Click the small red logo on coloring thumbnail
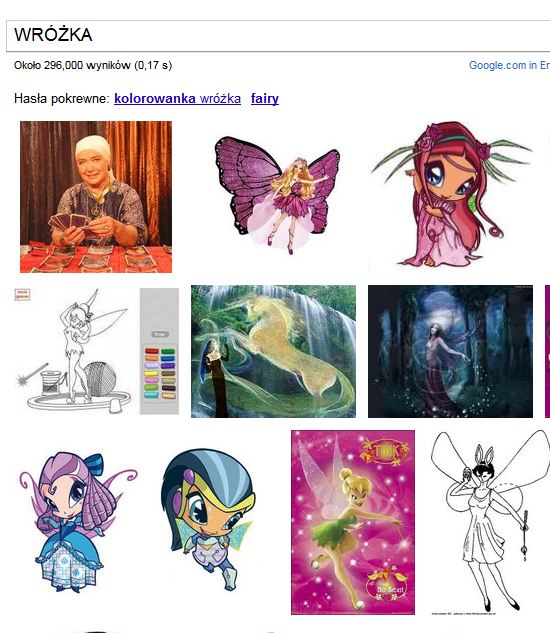 22,295
